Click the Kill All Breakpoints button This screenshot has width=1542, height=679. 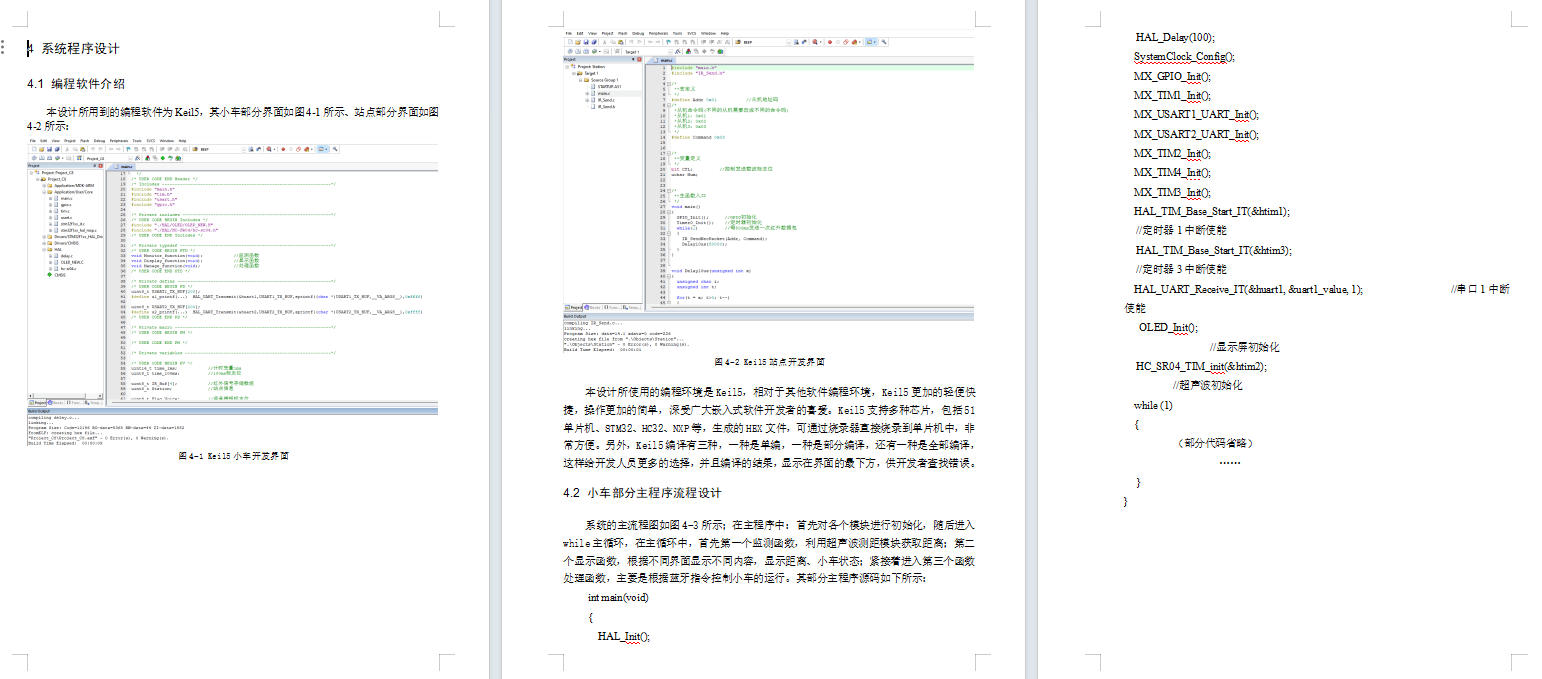854,42
